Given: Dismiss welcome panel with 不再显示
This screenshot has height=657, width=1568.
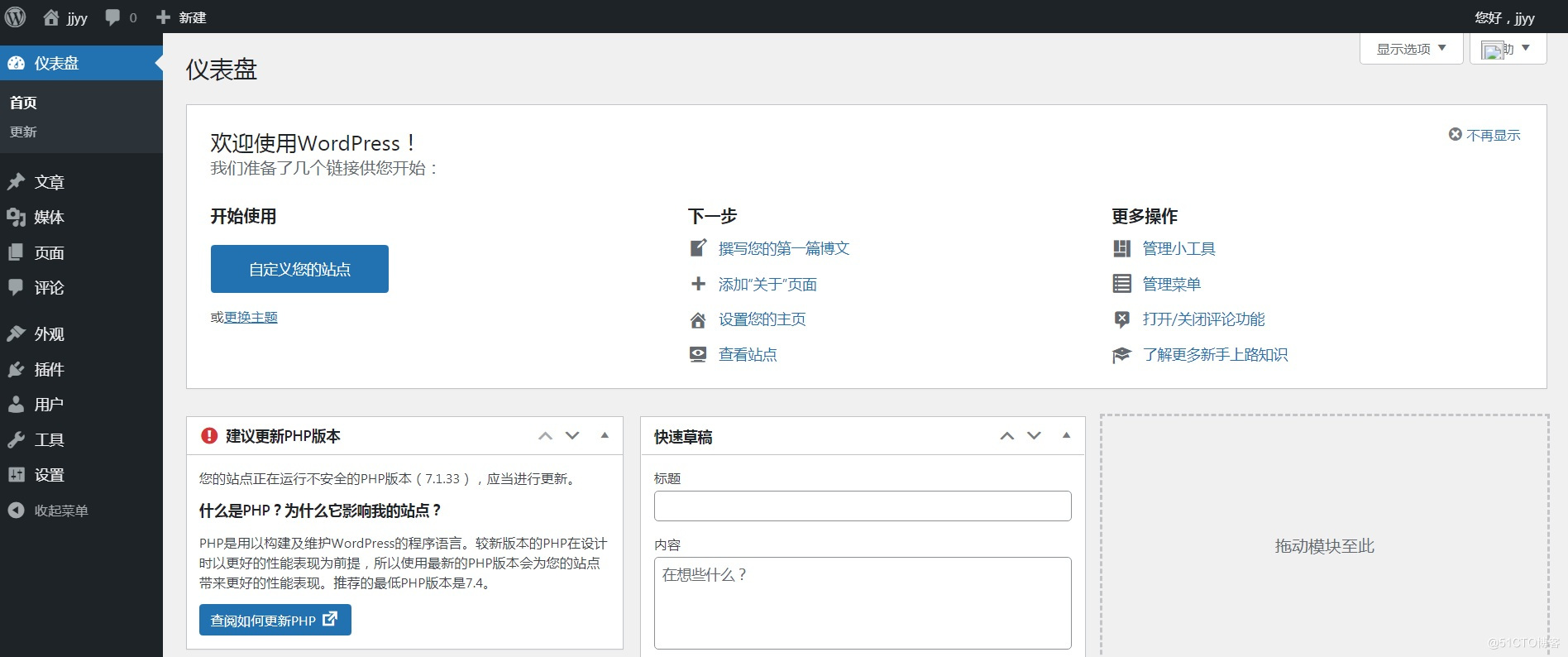Looking at the screenshot, I should coord(1484,135).
